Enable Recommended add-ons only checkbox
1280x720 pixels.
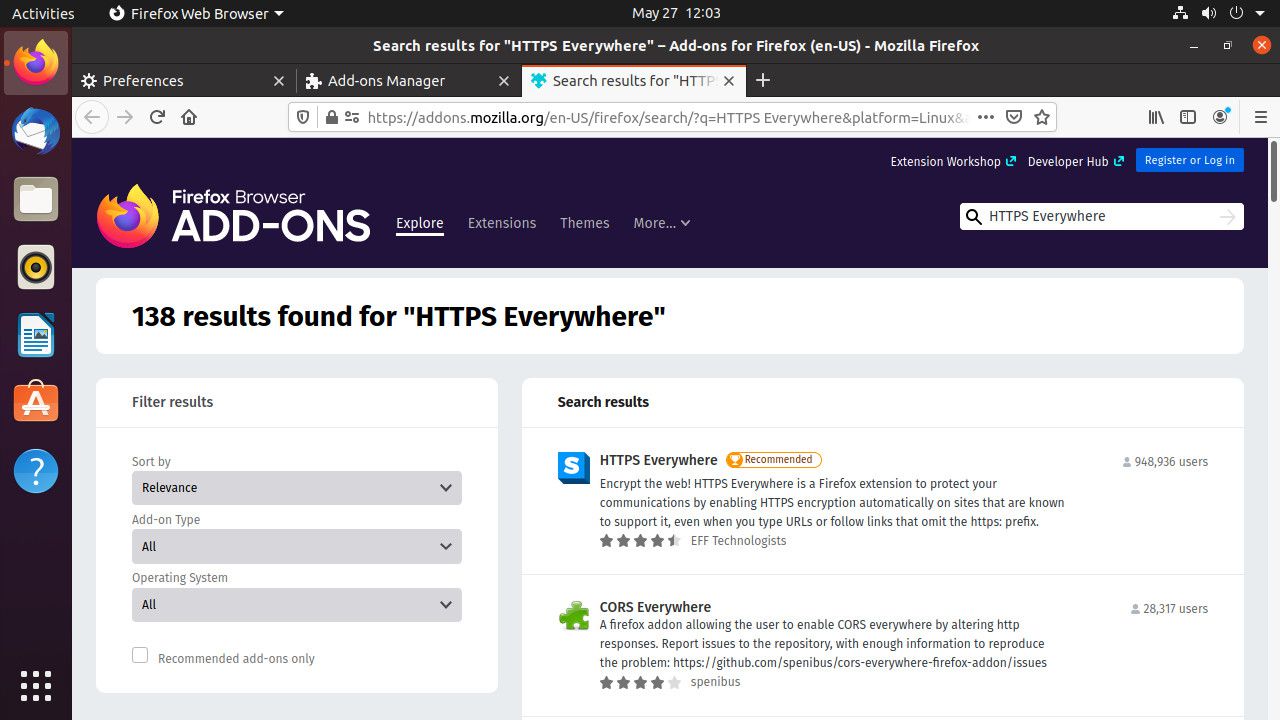click(x=140, y=655)
